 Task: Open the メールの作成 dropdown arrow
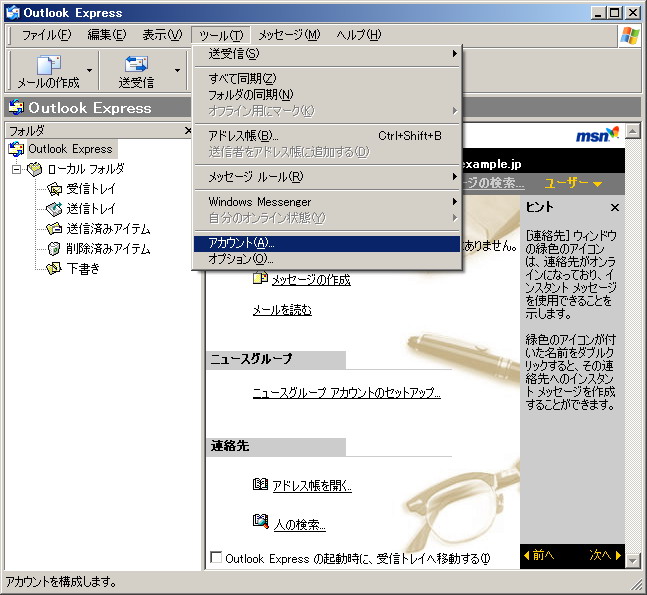[90, 71]
